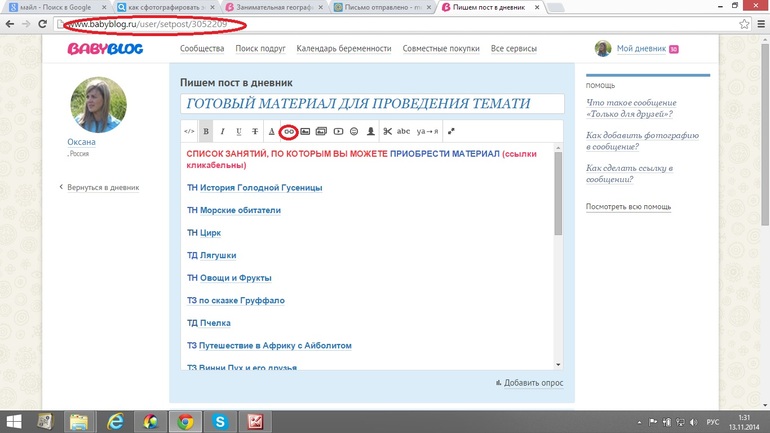This screenshot has width=770, height=433.
Task: Click the ya→я transliteration tool
Action: [x=427, y=132]
